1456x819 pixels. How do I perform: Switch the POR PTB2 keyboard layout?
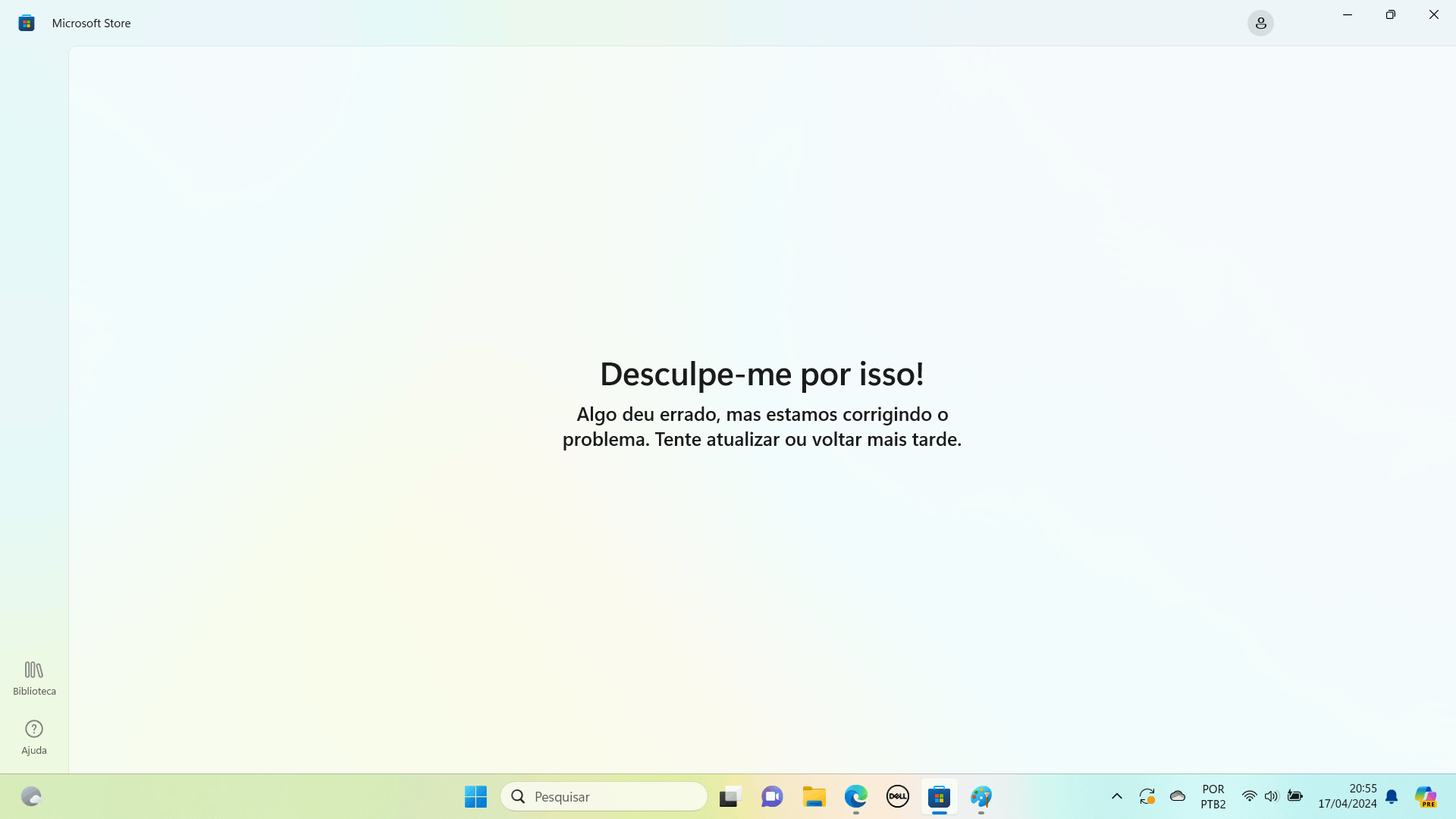point(1213,796)
